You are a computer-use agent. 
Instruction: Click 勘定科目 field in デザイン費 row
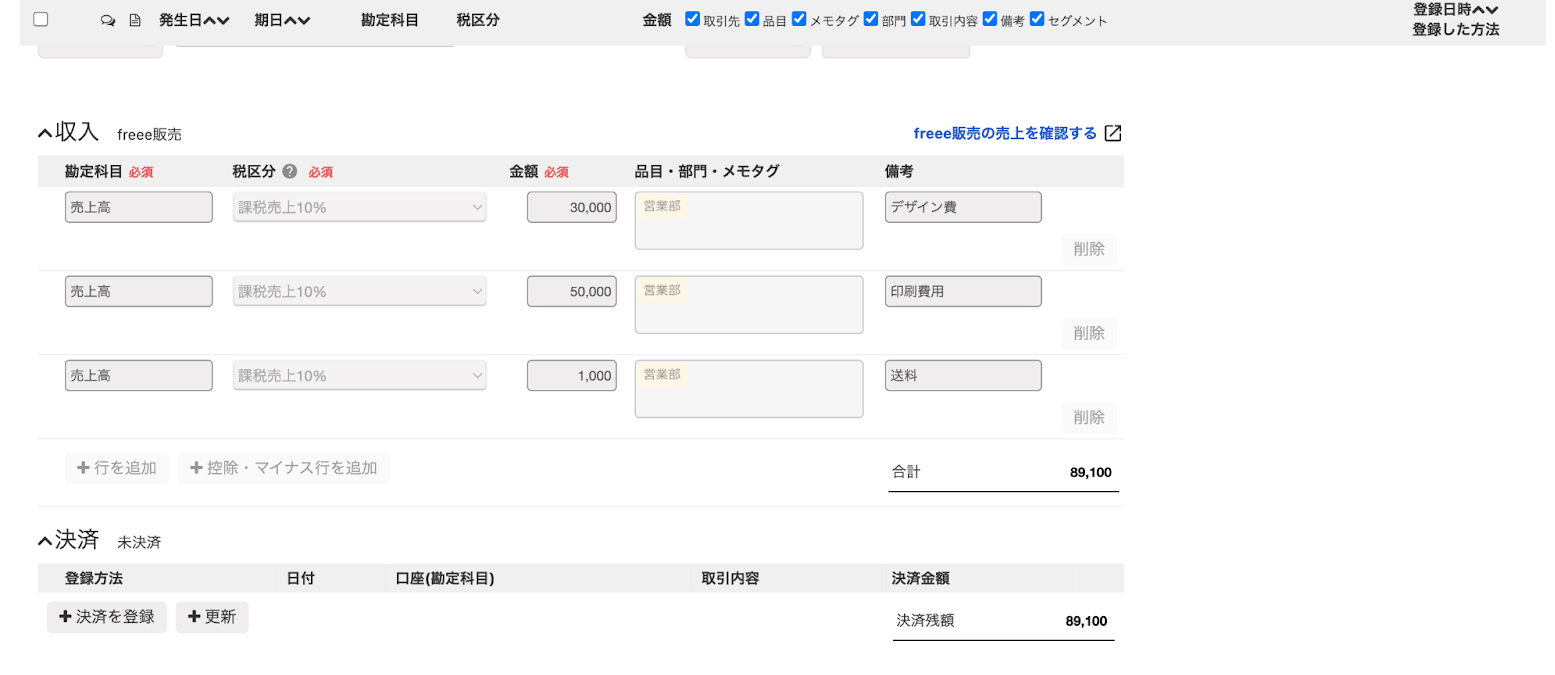(139, 207)
